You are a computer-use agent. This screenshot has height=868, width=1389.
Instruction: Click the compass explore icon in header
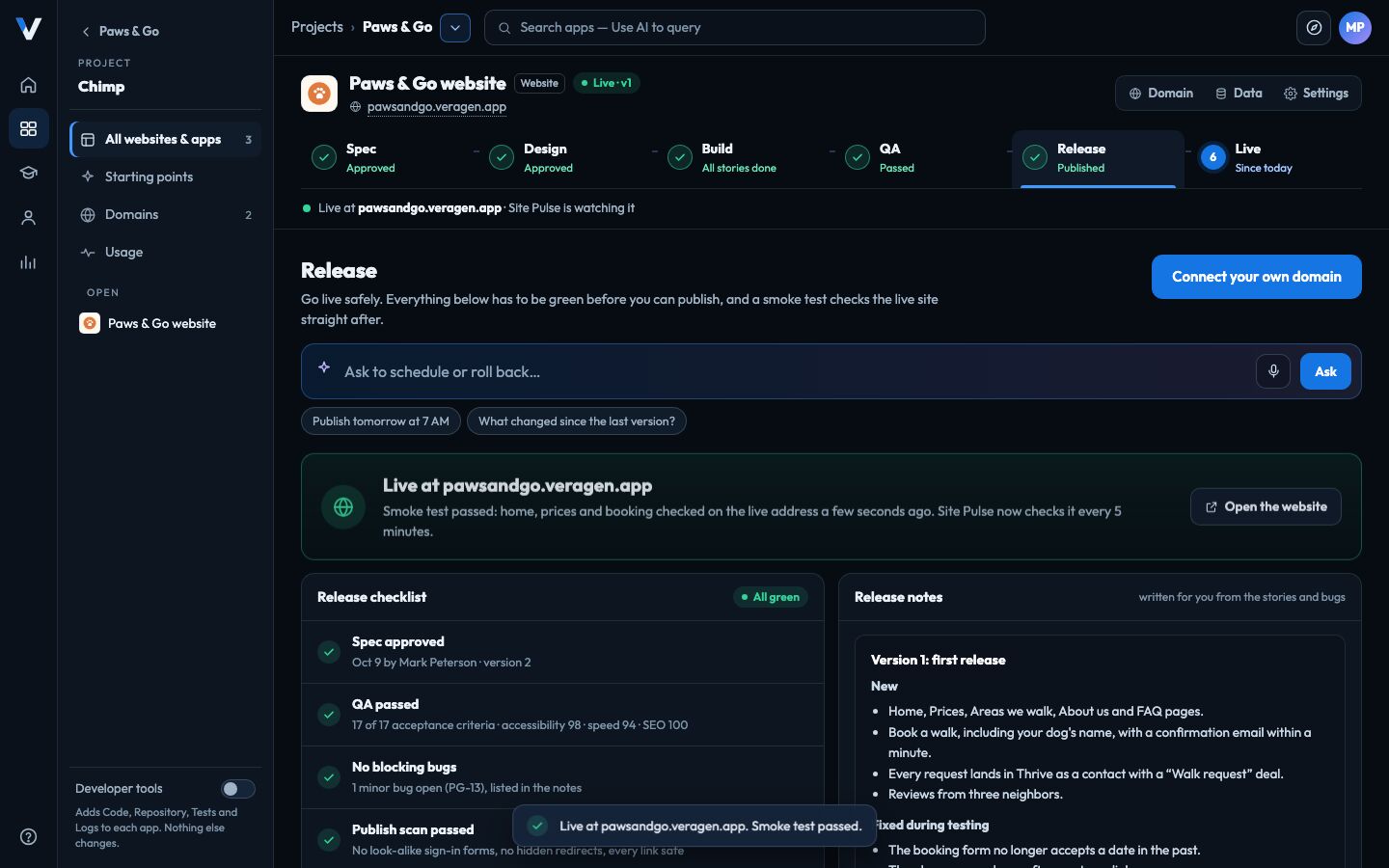coord(1314,28)
